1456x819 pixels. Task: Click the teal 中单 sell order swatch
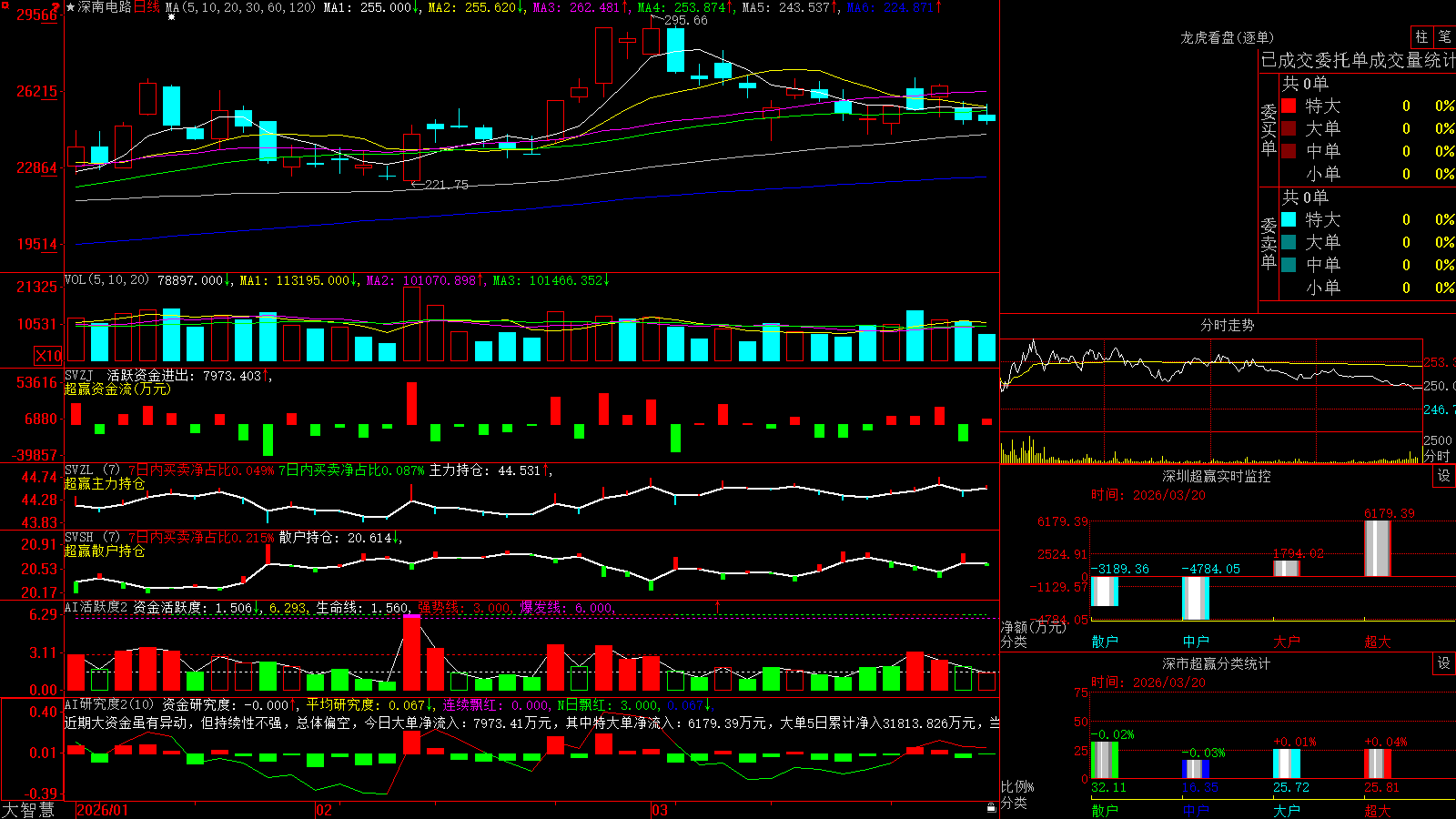[1289, 265]
